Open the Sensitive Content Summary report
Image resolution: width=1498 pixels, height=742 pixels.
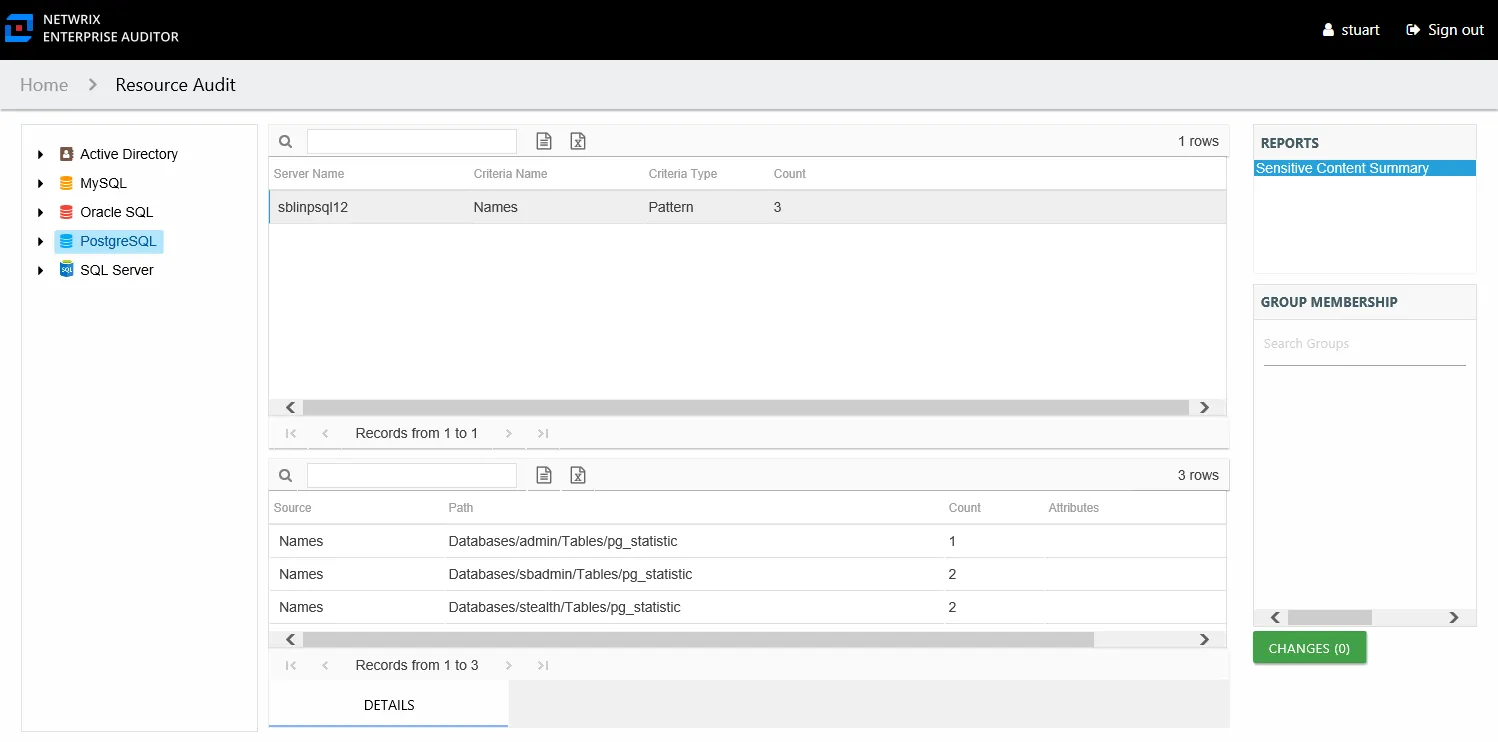pyautogui.click(x=1365, y=168)
